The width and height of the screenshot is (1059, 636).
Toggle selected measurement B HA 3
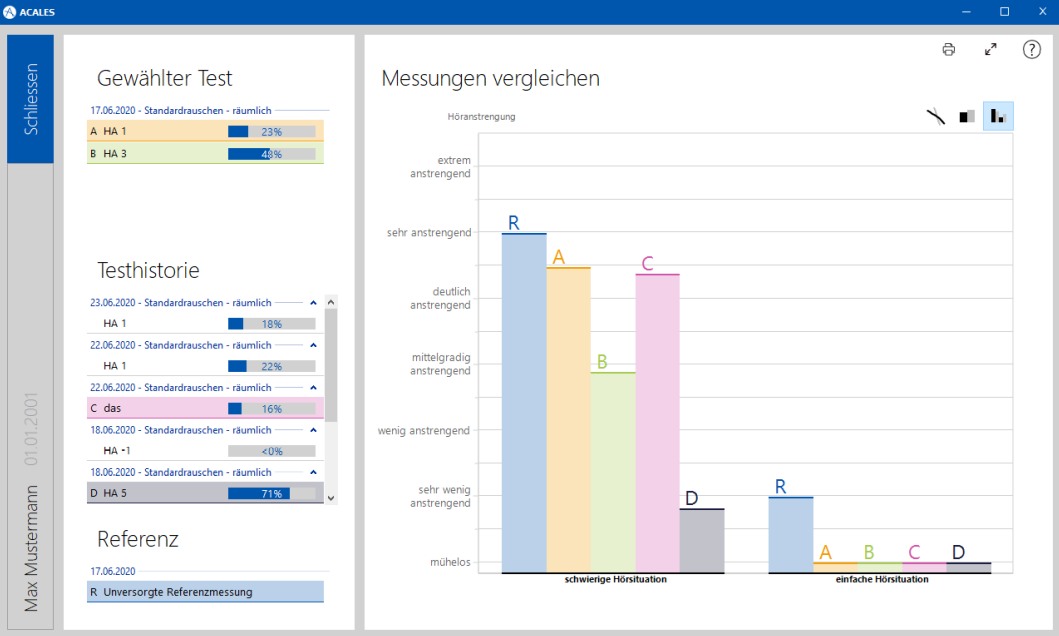(205, 153)
